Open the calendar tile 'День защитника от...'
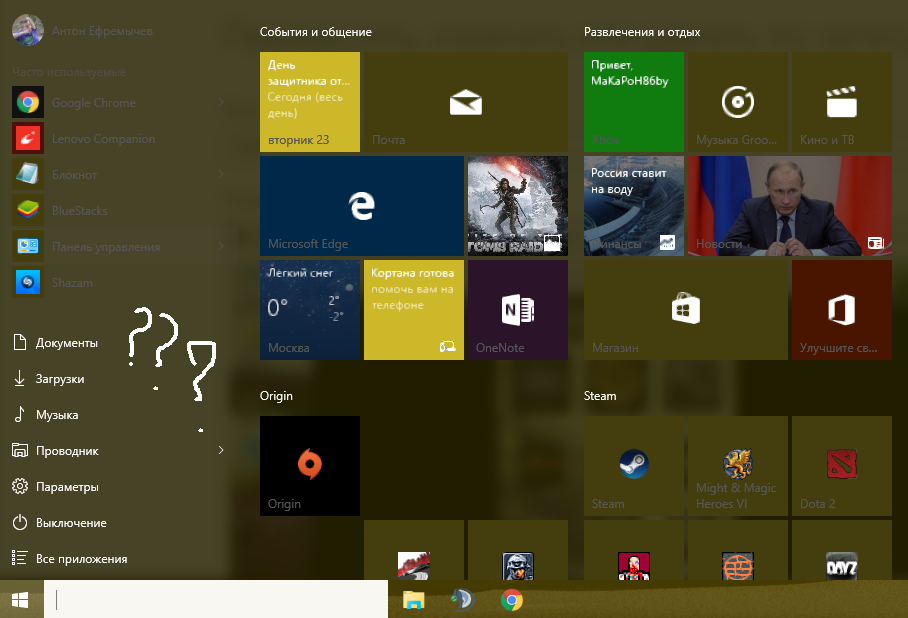 310,102
